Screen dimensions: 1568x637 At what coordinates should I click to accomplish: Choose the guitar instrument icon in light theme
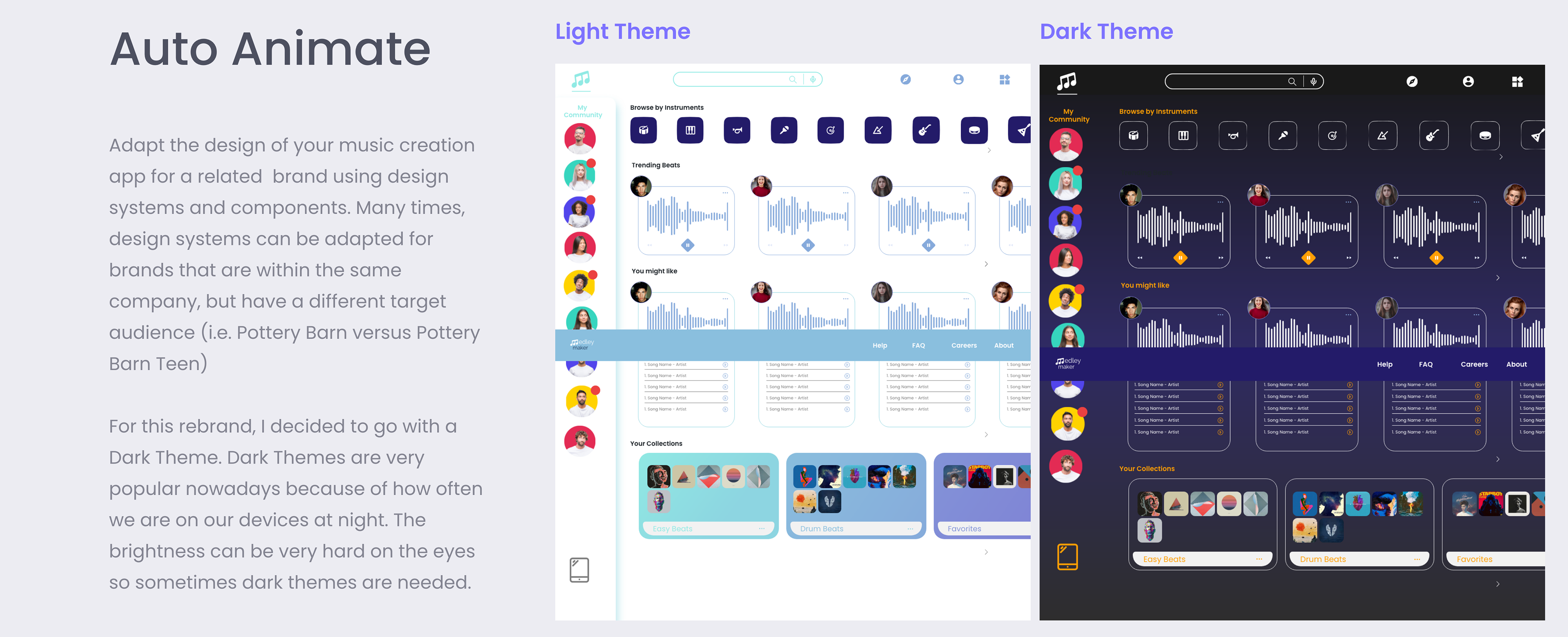coord(925,130)
